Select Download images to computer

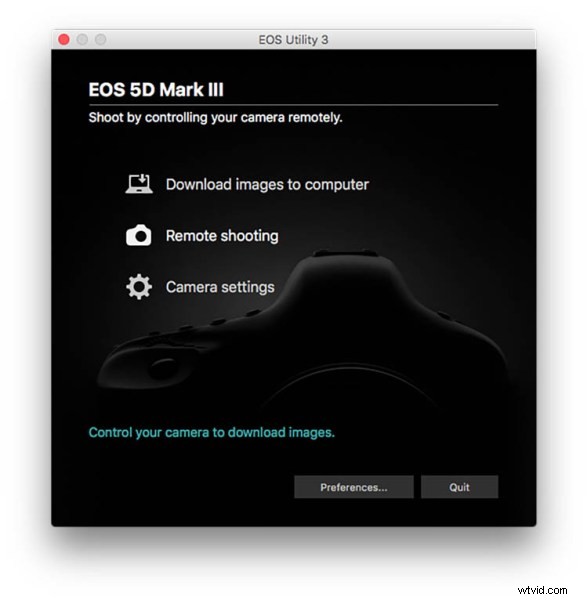tap(267, 184)
